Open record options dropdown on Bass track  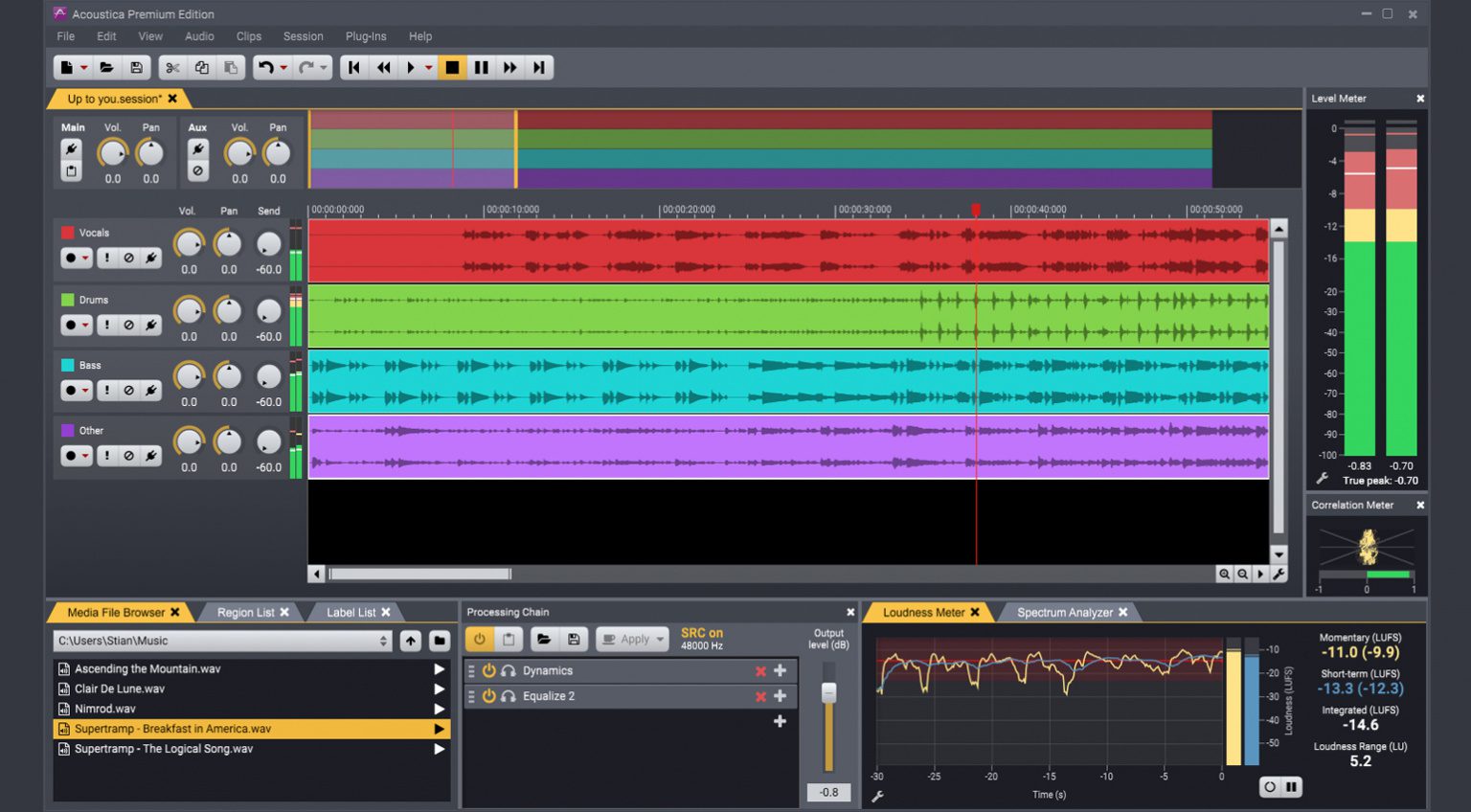pos(85,391)
